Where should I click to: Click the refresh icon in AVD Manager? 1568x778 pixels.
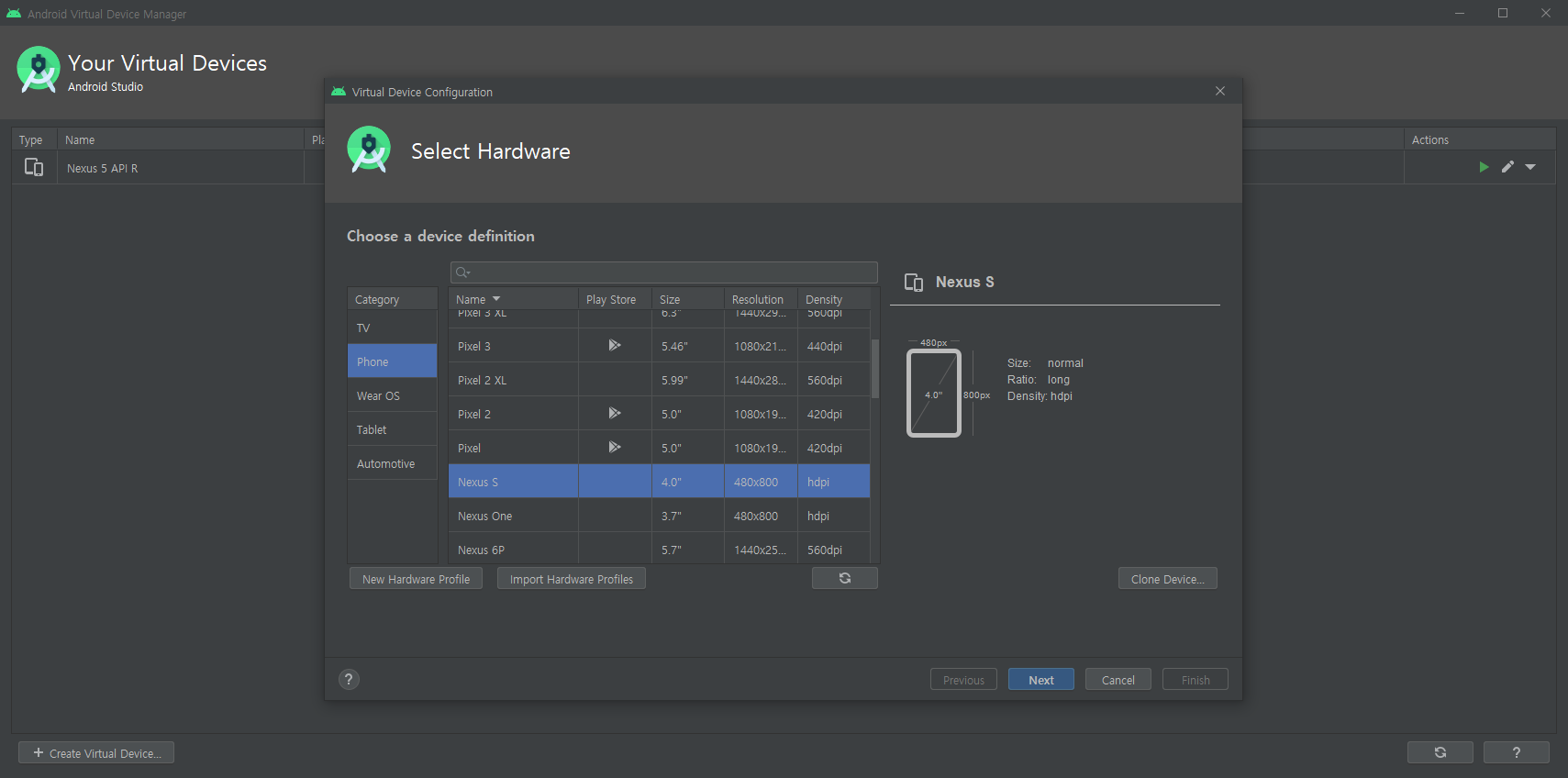tap(1440, 752)
